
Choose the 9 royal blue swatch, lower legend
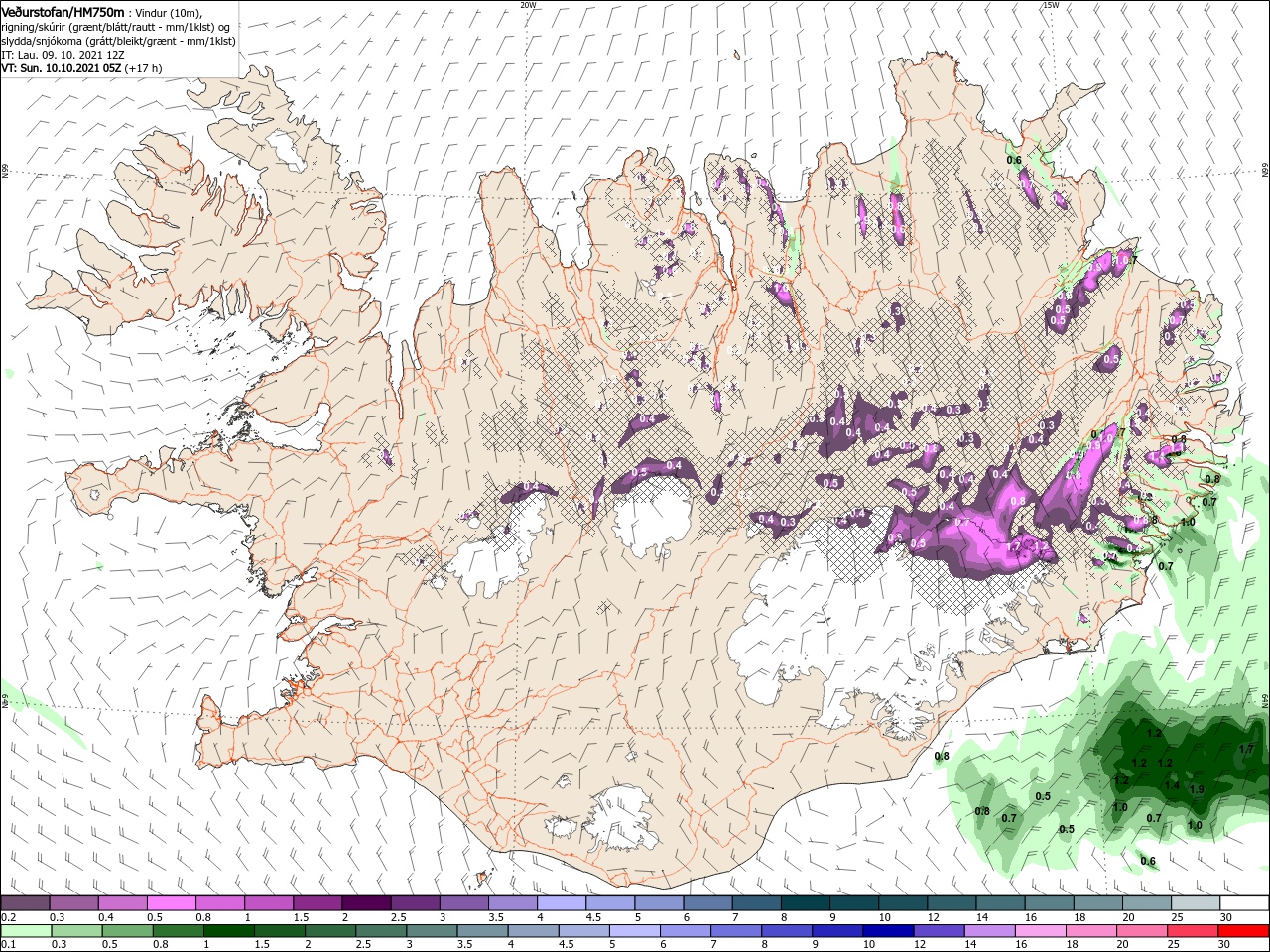pos(837,930)
